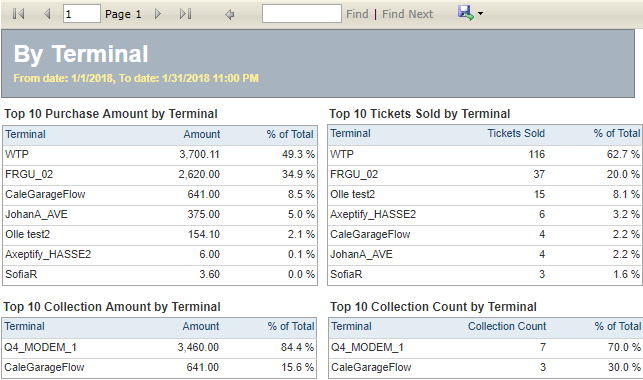This screenshot has height=380, width=643.
Task: Expand the export format dropdown arrow
Action: 481,14
